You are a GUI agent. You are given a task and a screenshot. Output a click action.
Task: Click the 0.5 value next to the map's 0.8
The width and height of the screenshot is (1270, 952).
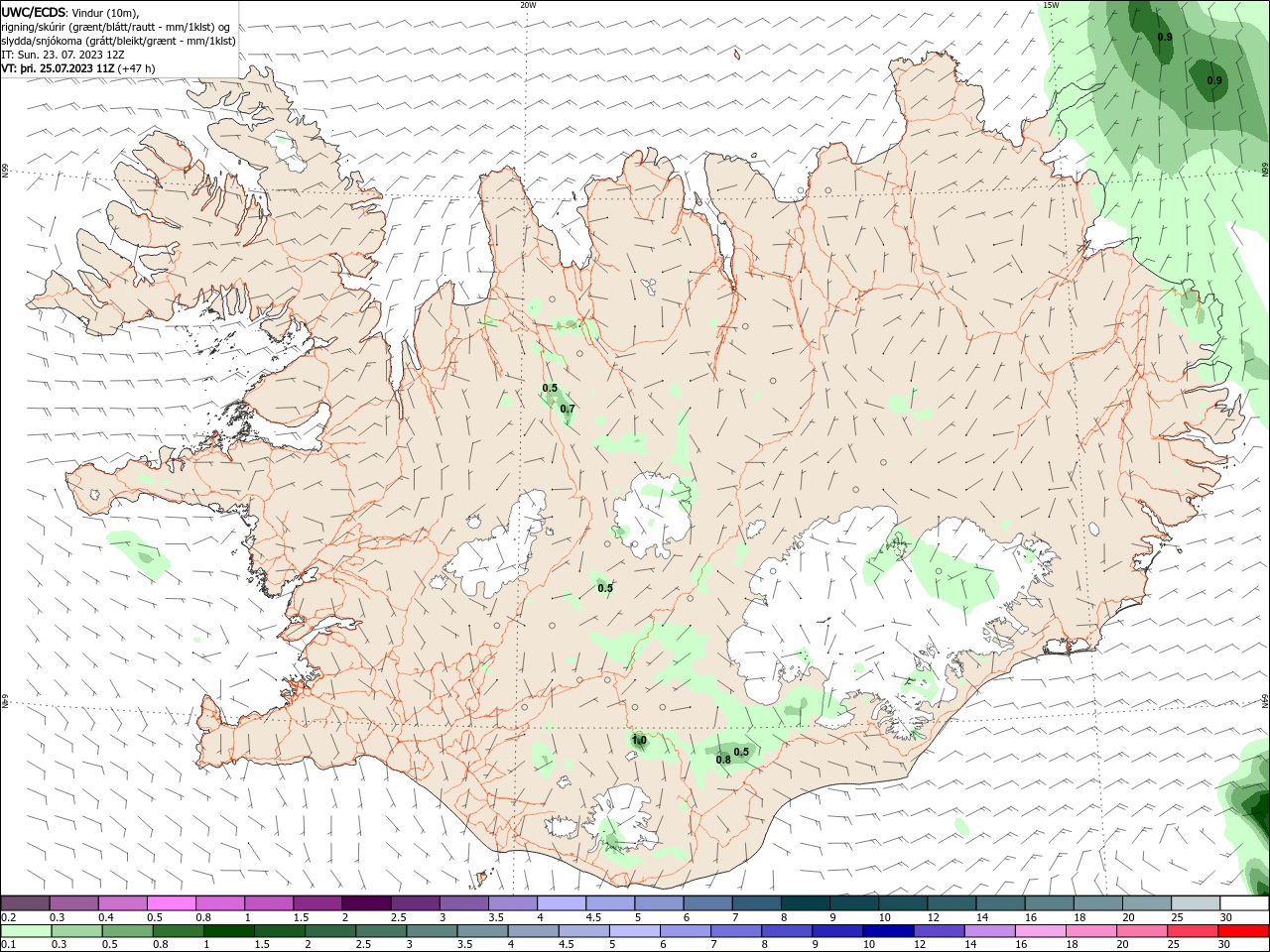tap(741, 752)
